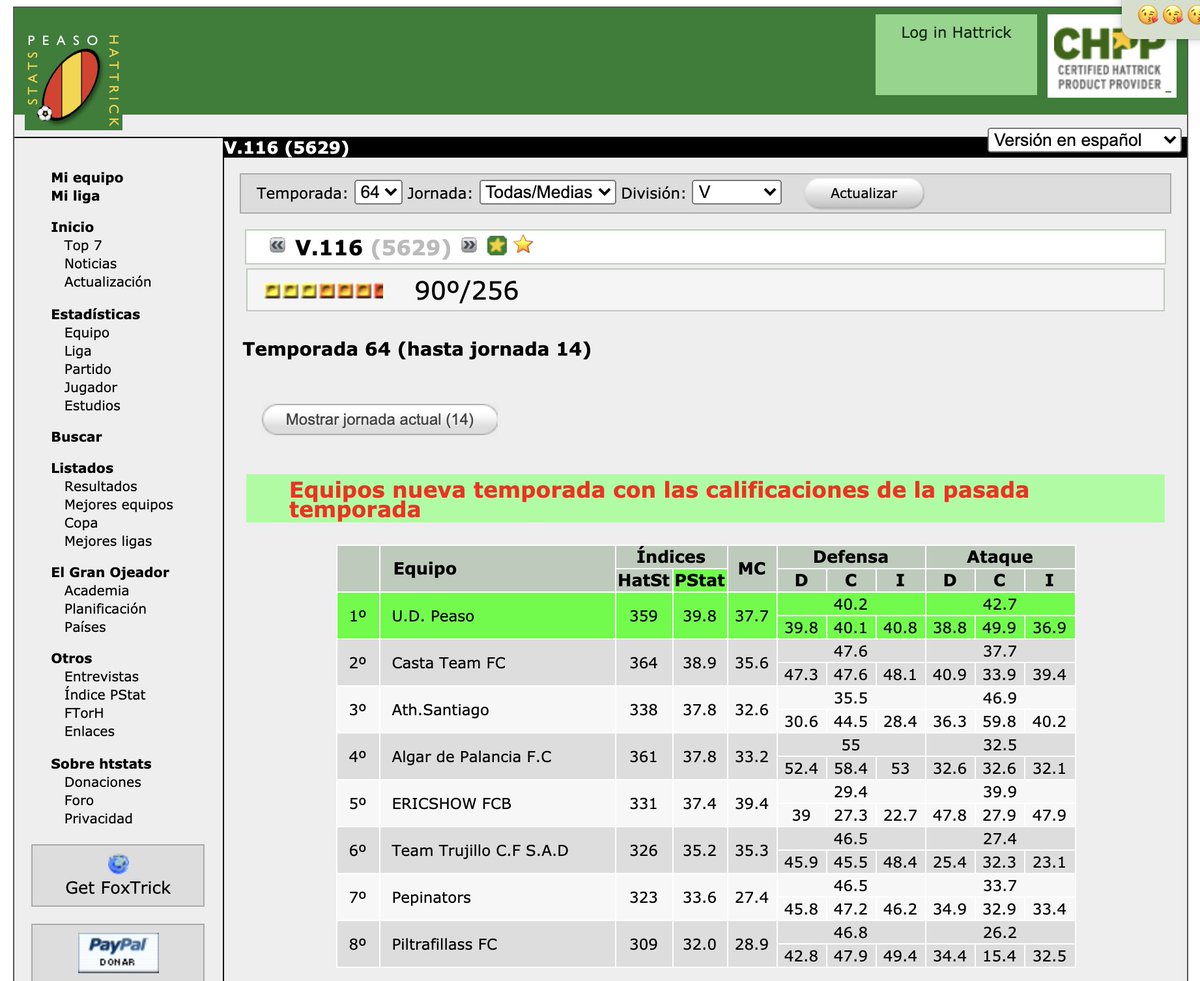The image size is (1200, 981).
Task: Click the V.116 (5629) league title
Action: click(373, 246)
